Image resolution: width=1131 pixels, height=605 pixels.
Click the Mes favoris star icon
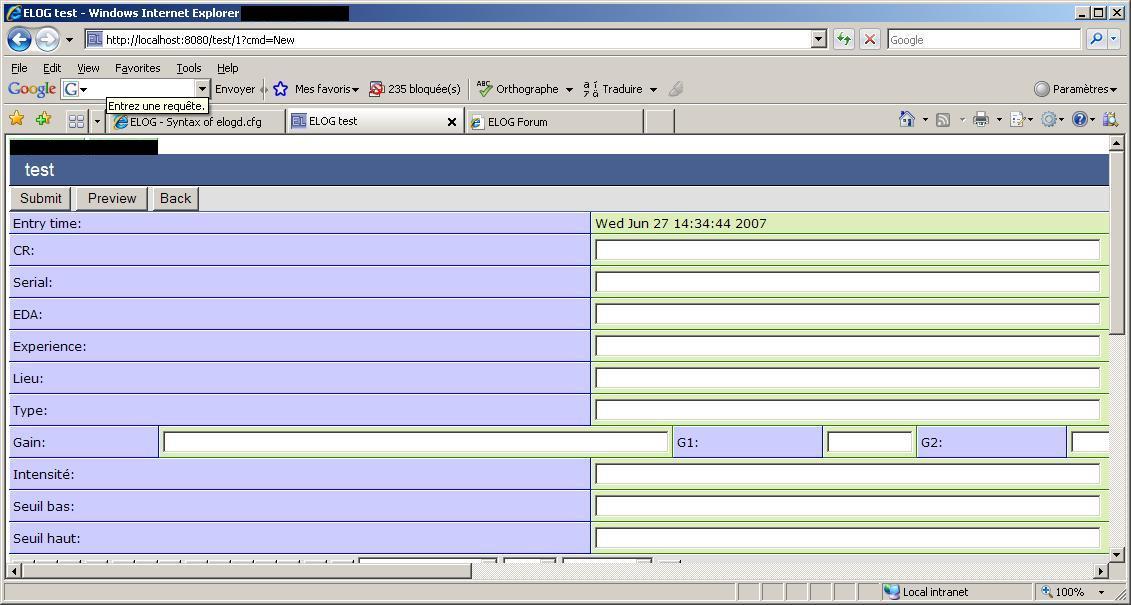tap(281, 89)
